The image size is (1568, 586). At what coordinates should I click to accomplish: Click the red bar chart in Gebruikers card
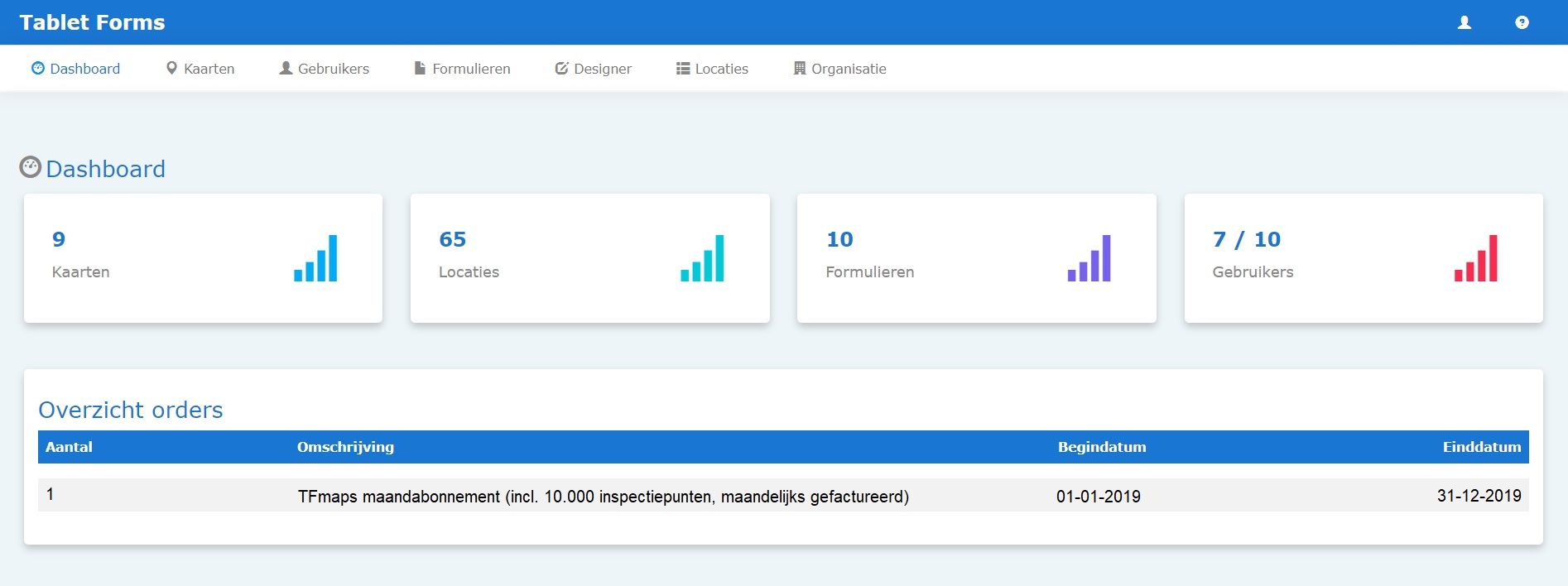pyautogui.click(x=1475, y=258)
